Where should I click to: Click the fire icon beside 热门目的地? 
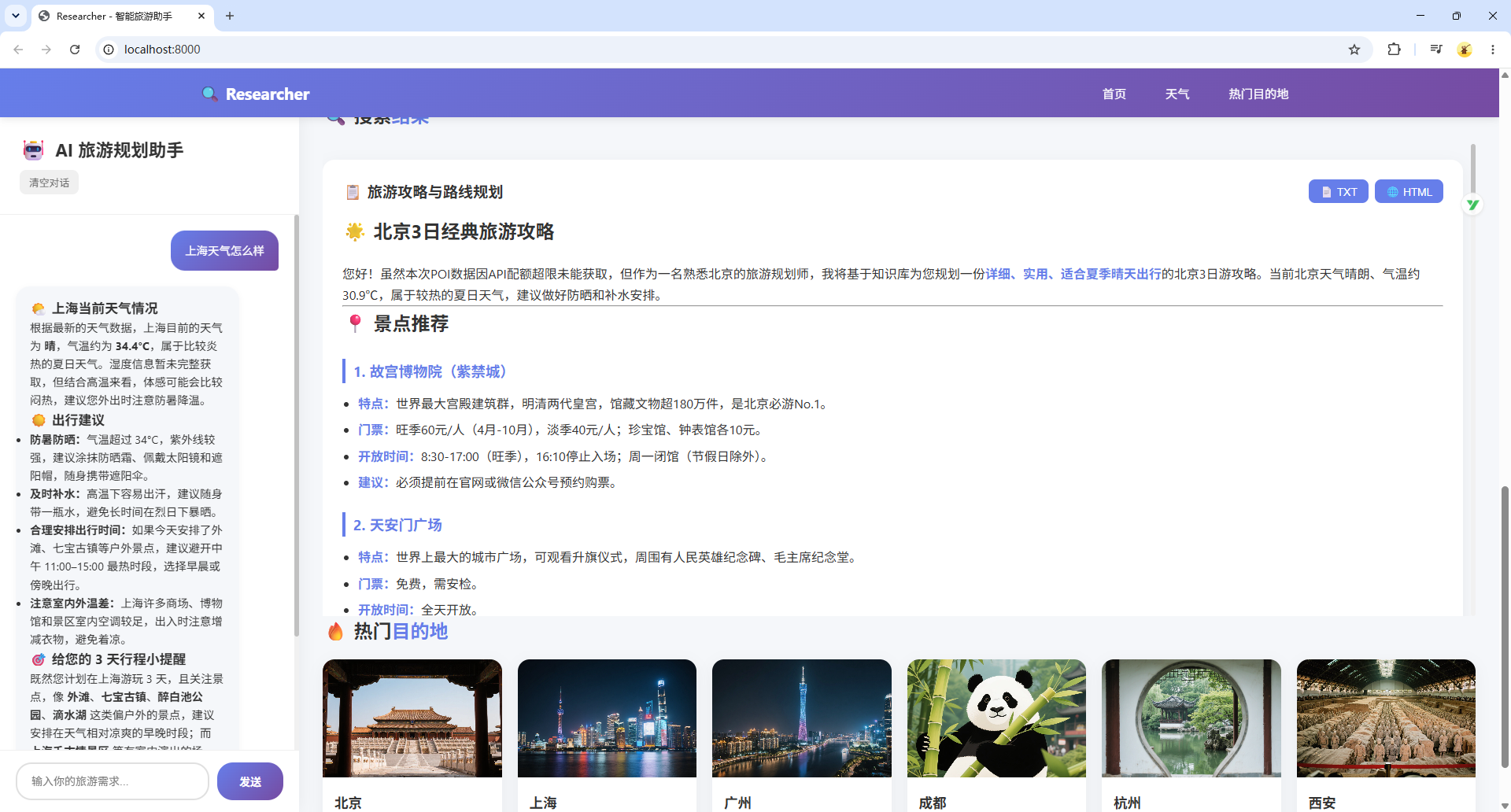(x=336, y=631)
